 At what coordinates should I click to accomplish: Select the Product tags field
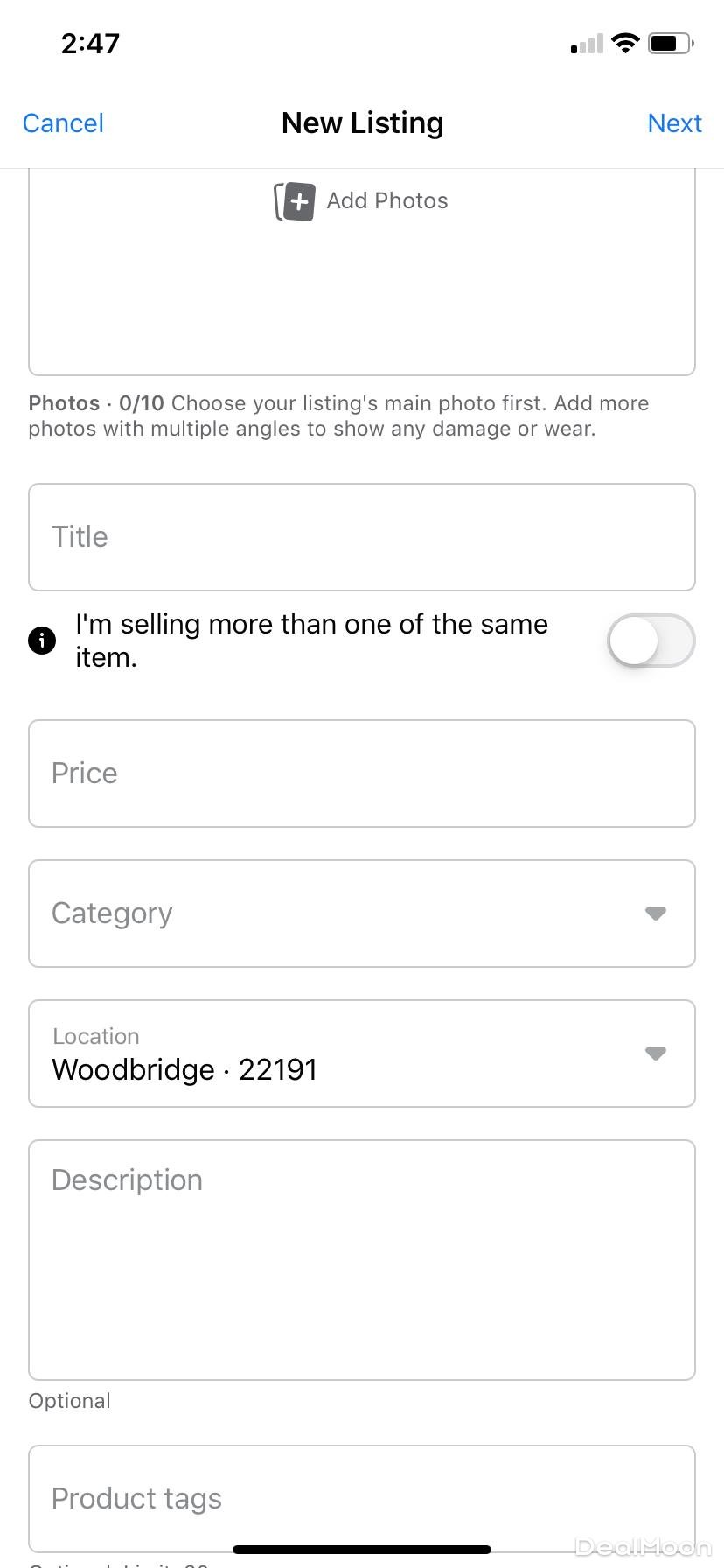point(362,1498)
